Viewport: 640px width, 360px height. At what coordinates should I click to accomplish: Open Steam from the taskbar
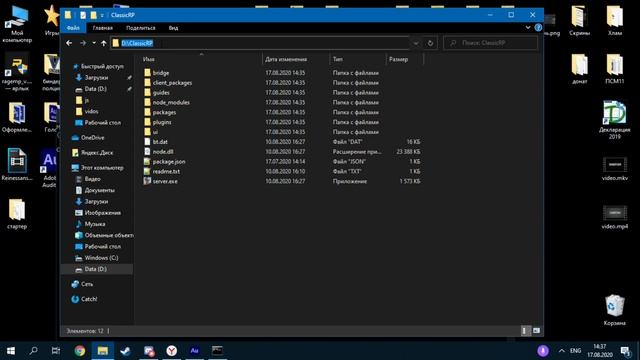point(125,351)
